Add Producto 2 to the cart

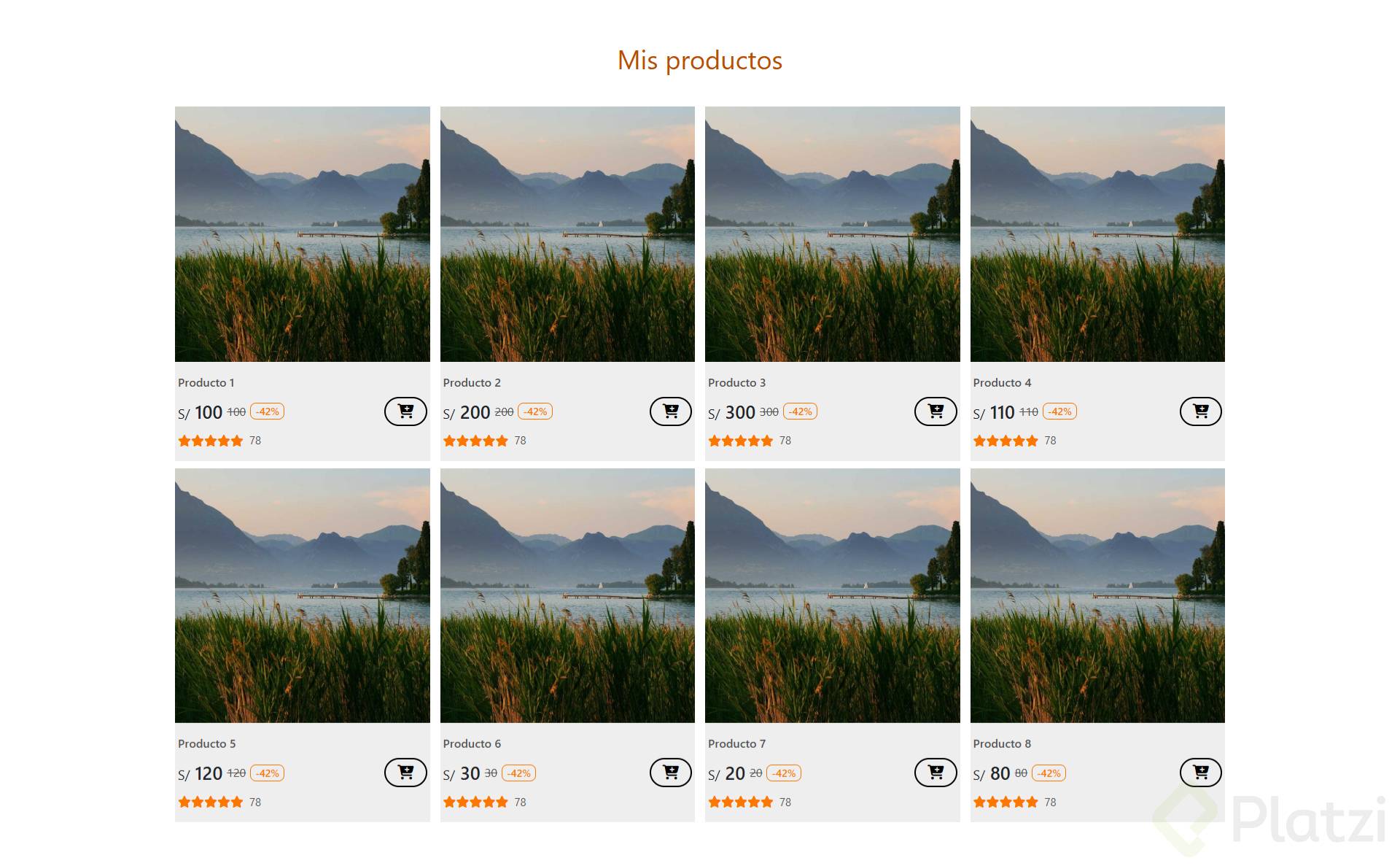(670, 411)
